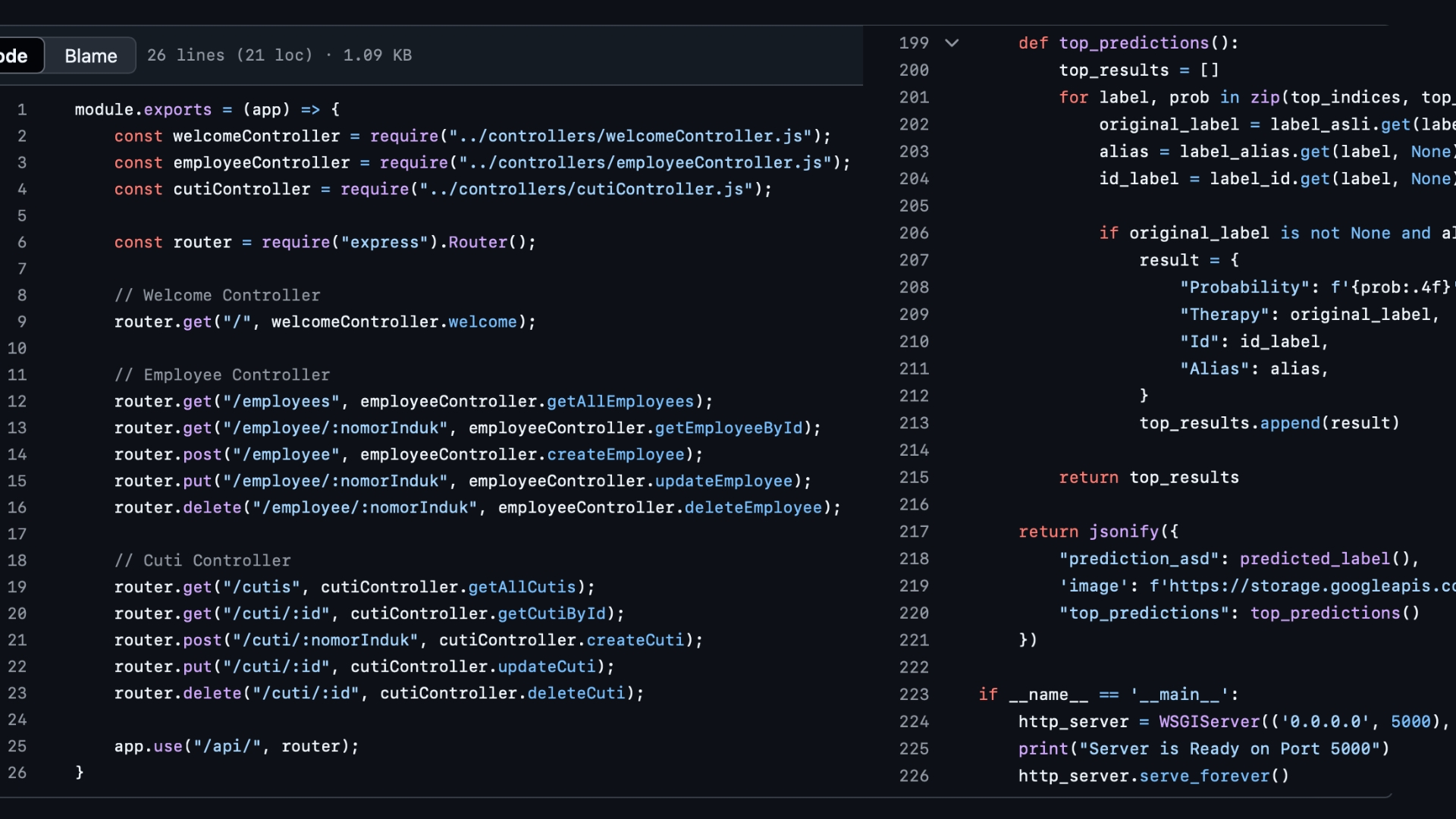Image resolution: width=1456 pixels, height=819 pixels.
Task: Click the top_predictions function name on line 199
Action: pyautogui.click(x=1134, y=43)
